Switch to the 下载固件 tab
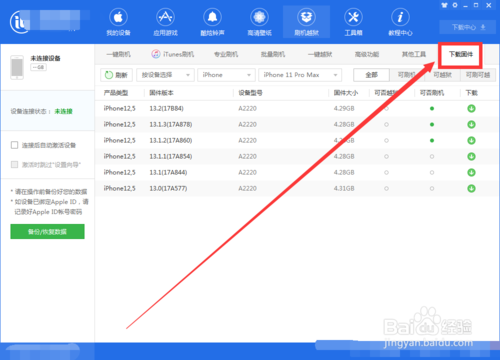 coord(461,54)
